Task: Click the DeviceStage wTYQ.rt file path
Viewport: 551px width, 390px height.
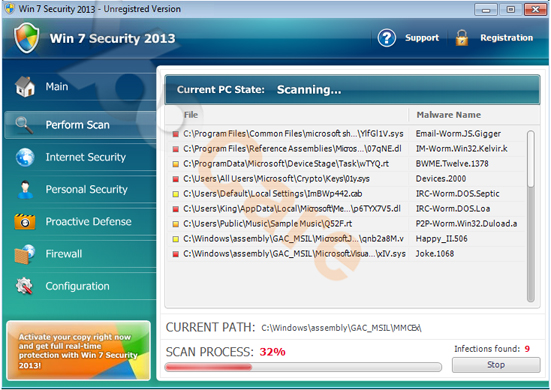Action: [x=286, y=164]
